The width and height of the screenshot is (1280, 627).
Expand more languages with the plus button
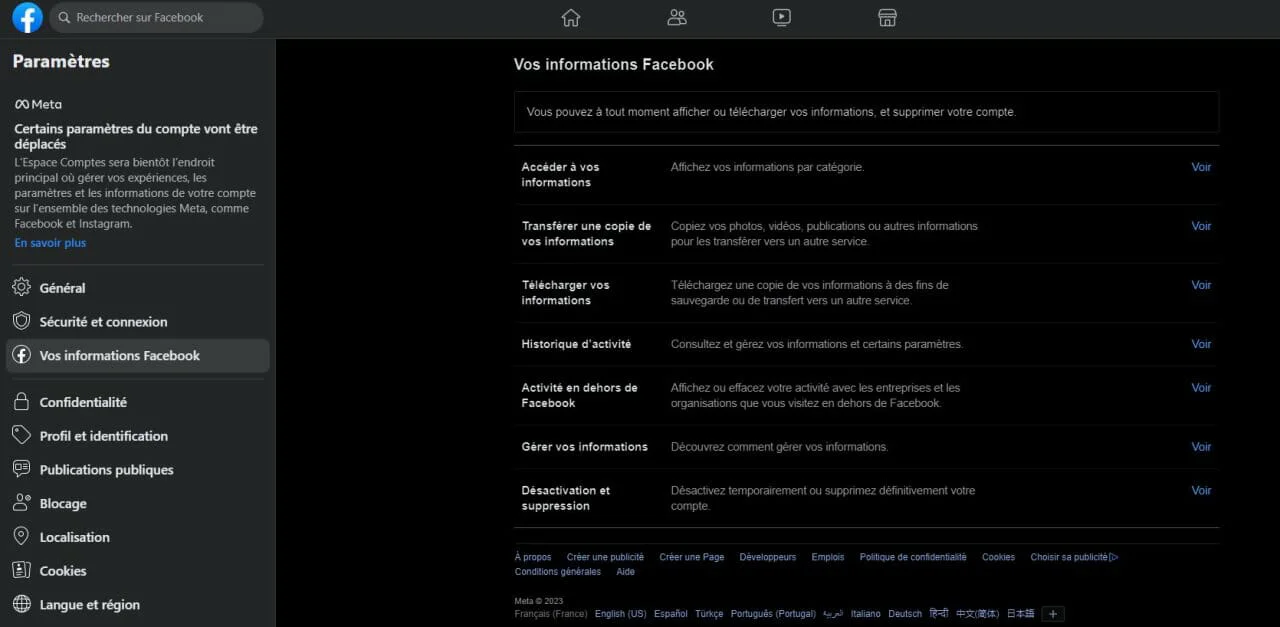1052,613
